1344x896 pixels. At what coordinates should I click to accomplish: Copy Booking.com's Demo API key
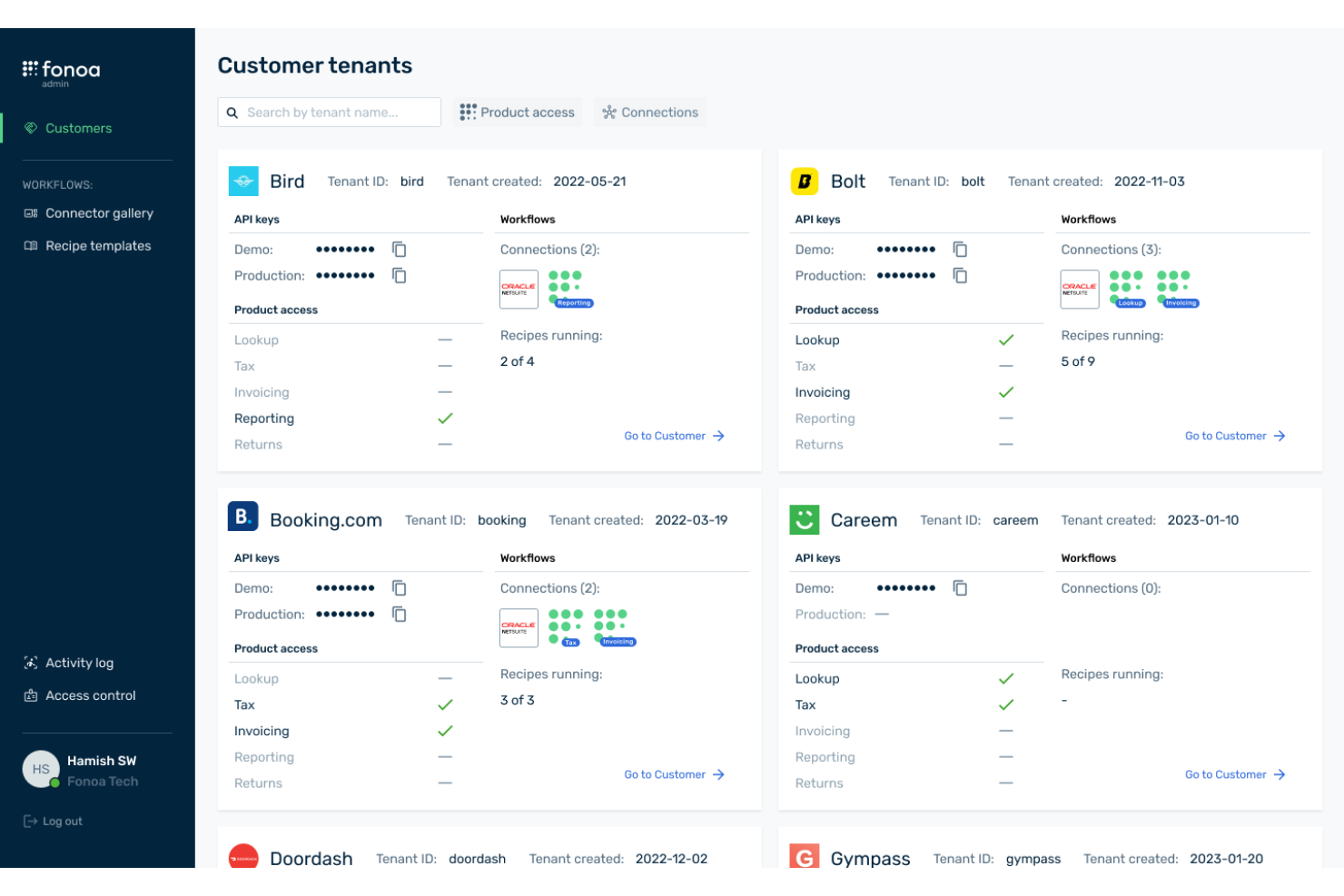[x=399, y=587]
